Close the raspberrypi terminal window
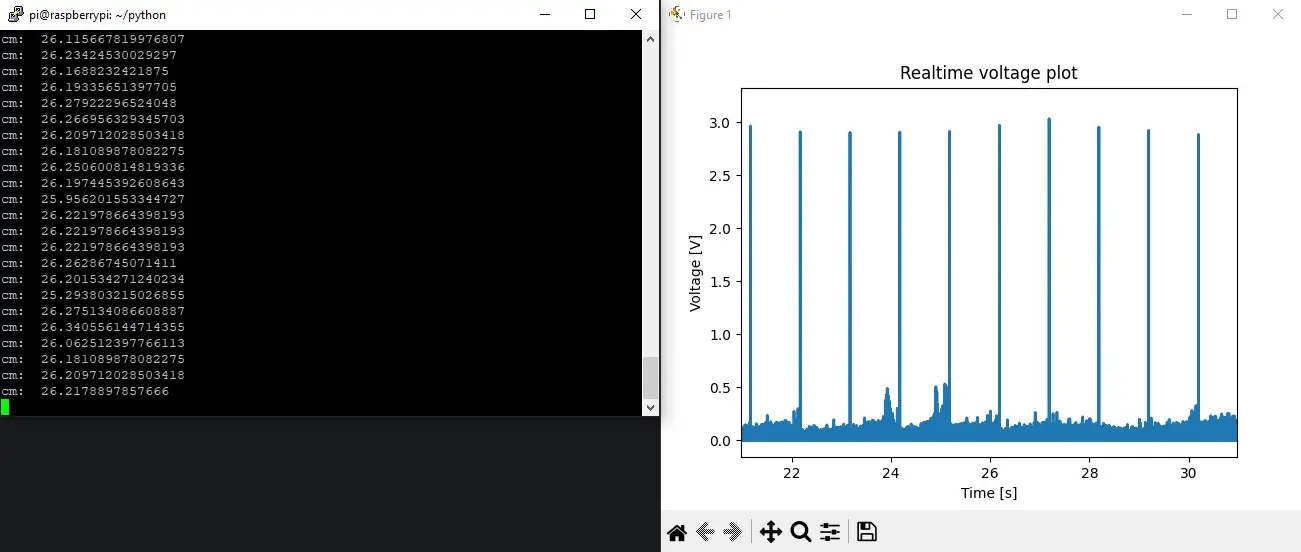Image resolution: width=1301 pixels, height=552 pixels. (636, 14)
